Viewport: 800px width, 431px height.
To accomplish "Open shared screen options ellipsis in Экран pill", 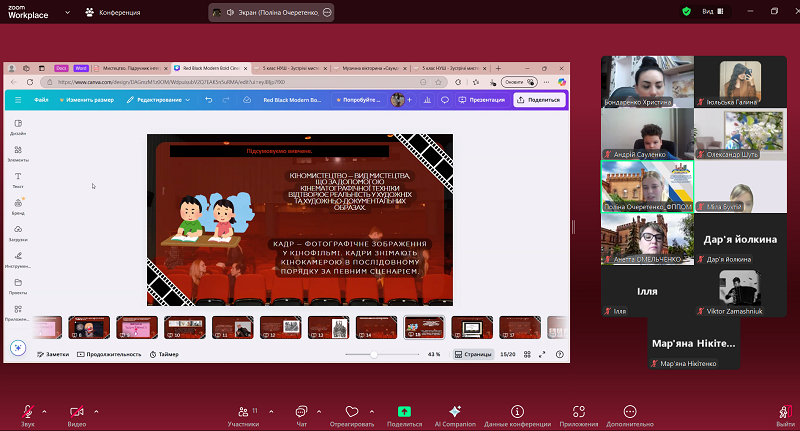I will pos(328,12).
